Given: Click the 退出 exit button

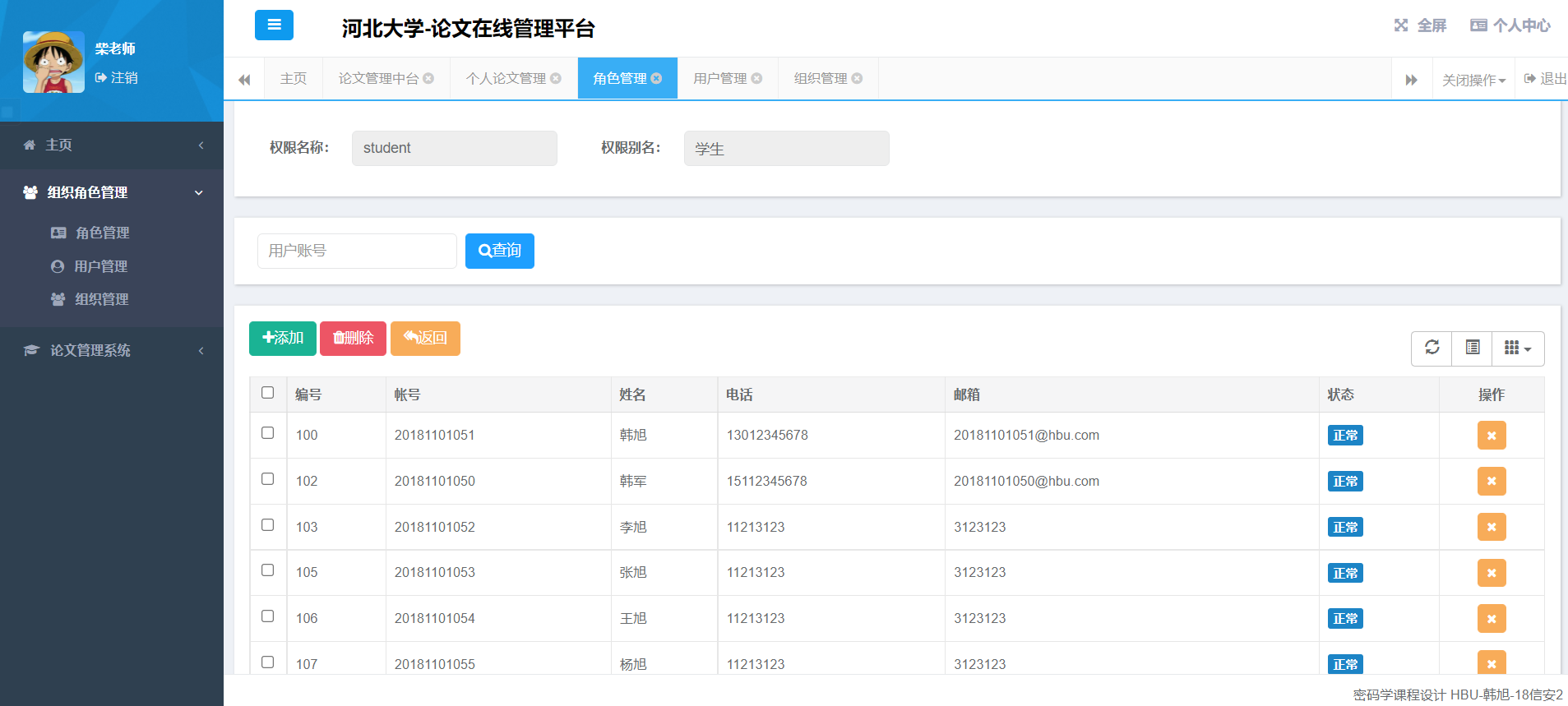Looking at the screenshot, I should pos(1545,79).
